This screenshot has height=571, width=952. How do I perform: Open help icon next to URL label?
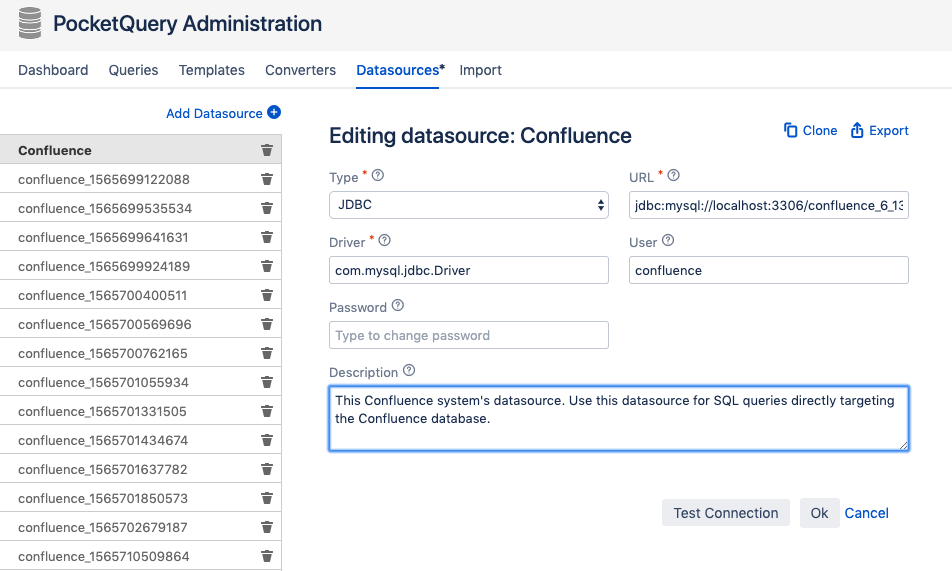point(673,176)
